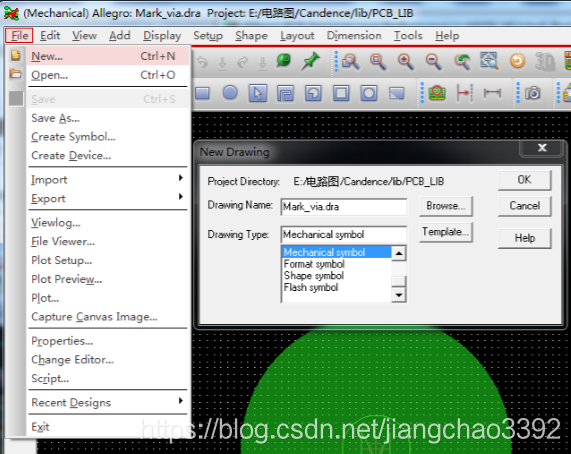
Task: Click OK in New Drawing dialog
Action: pos(524,180)
